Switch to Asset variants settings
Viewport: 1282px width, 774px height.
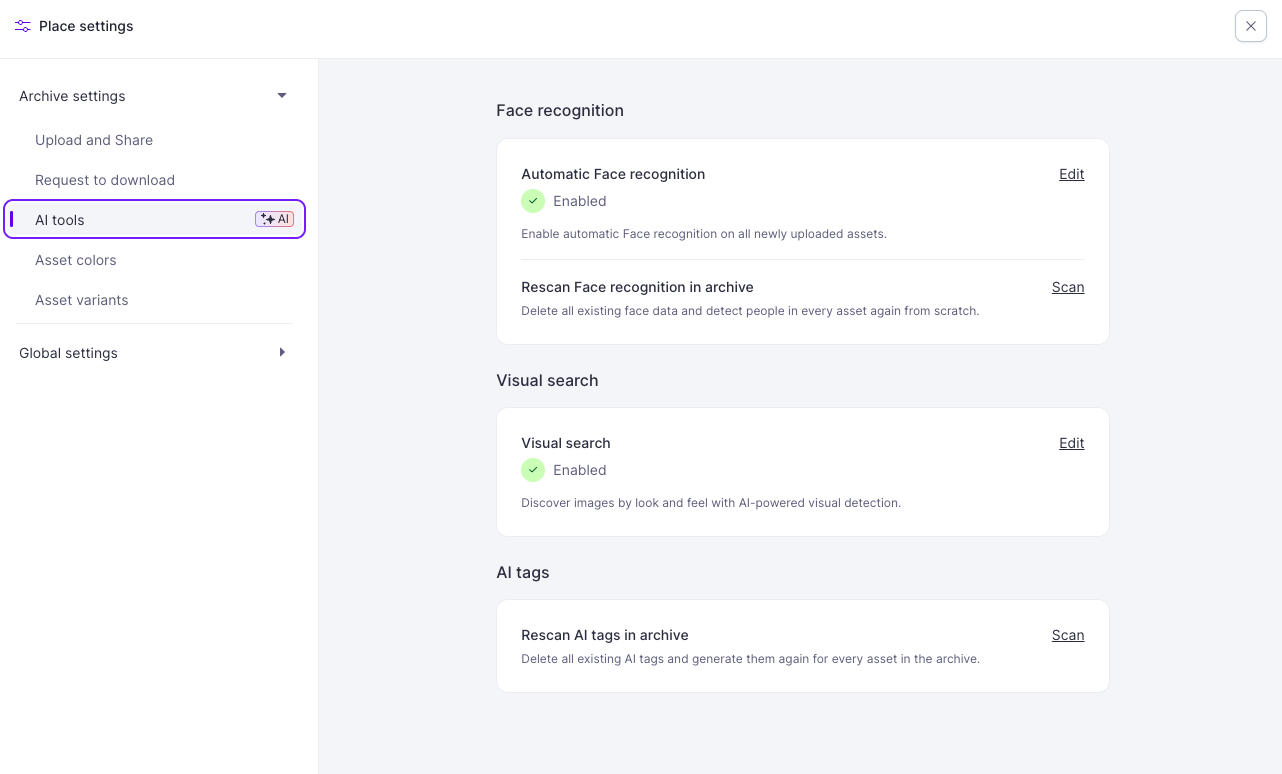(82, 300)
